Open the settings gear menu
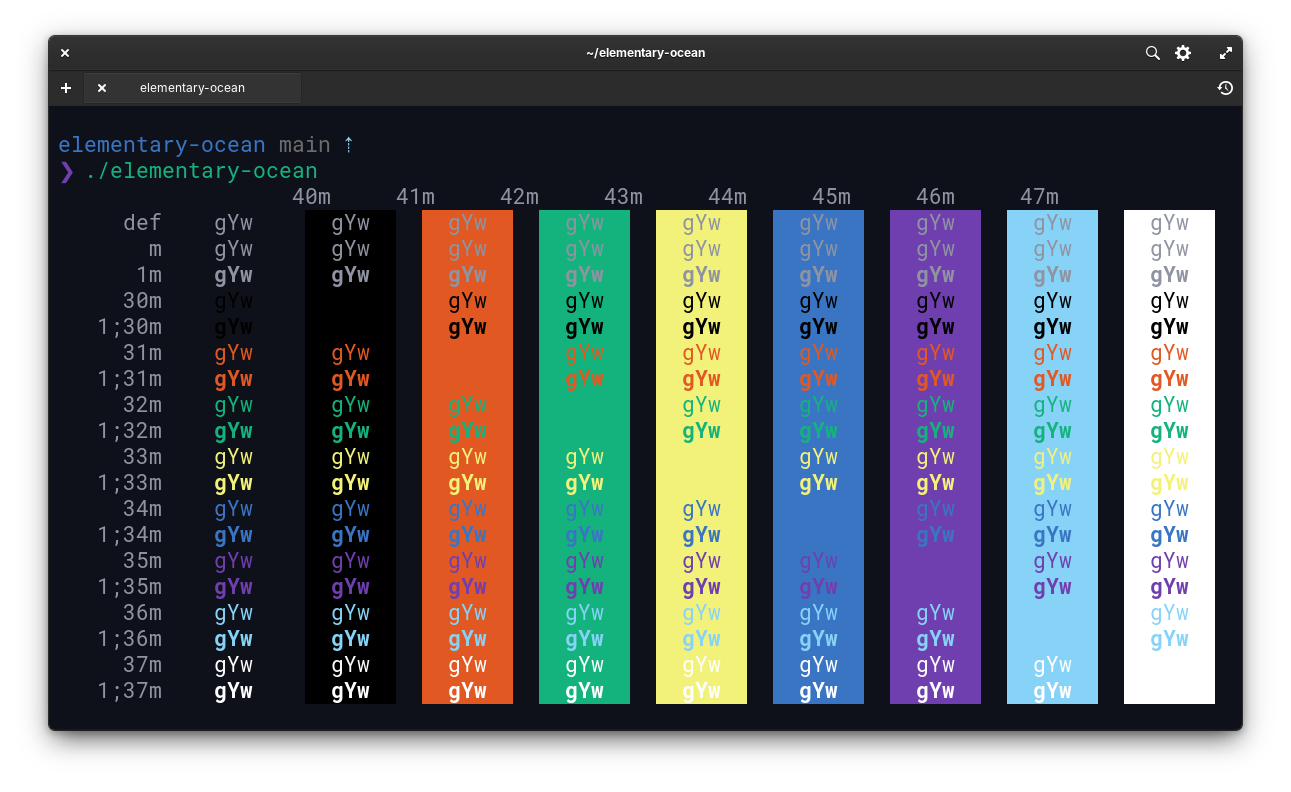 (1183, 53)
